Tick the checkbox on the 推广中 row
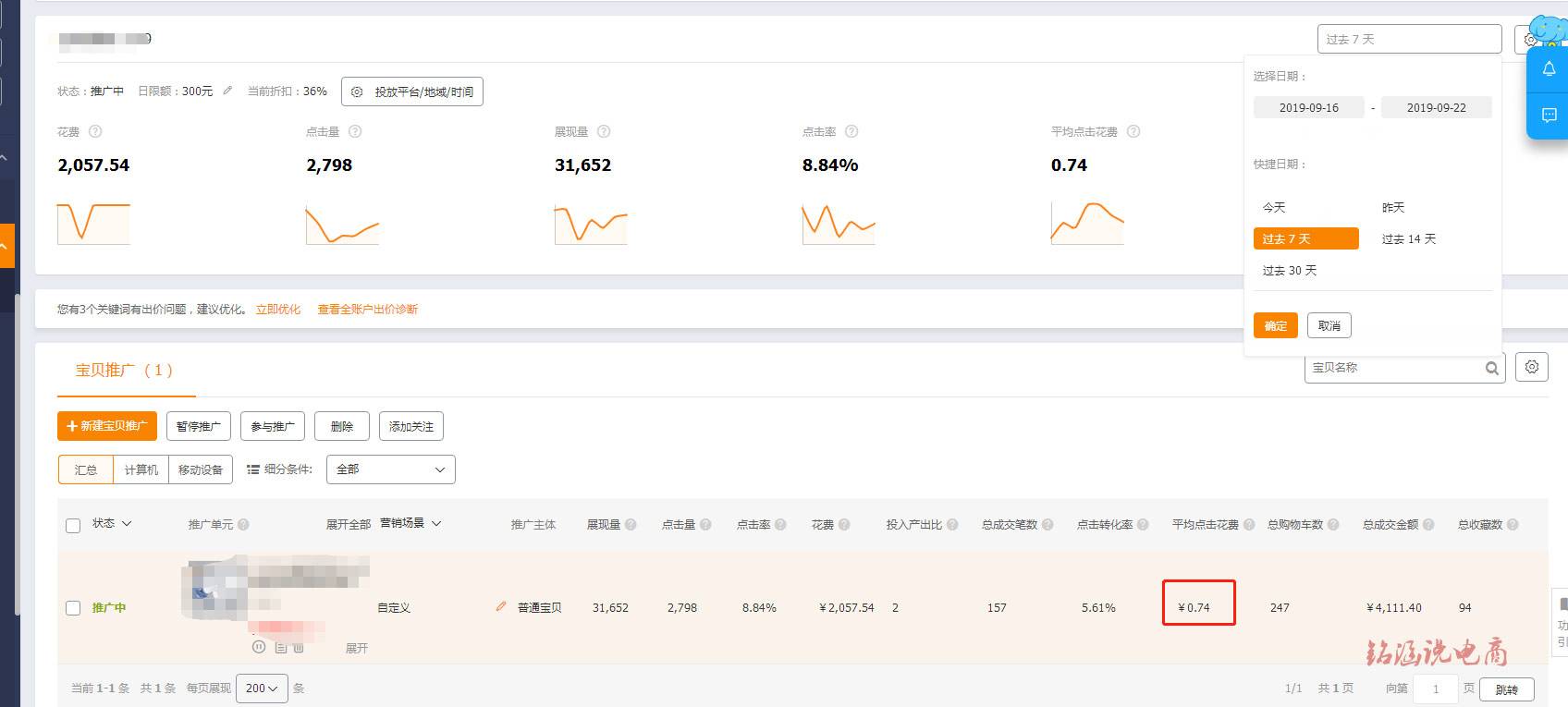1568x707 pixels. (73, 608)
